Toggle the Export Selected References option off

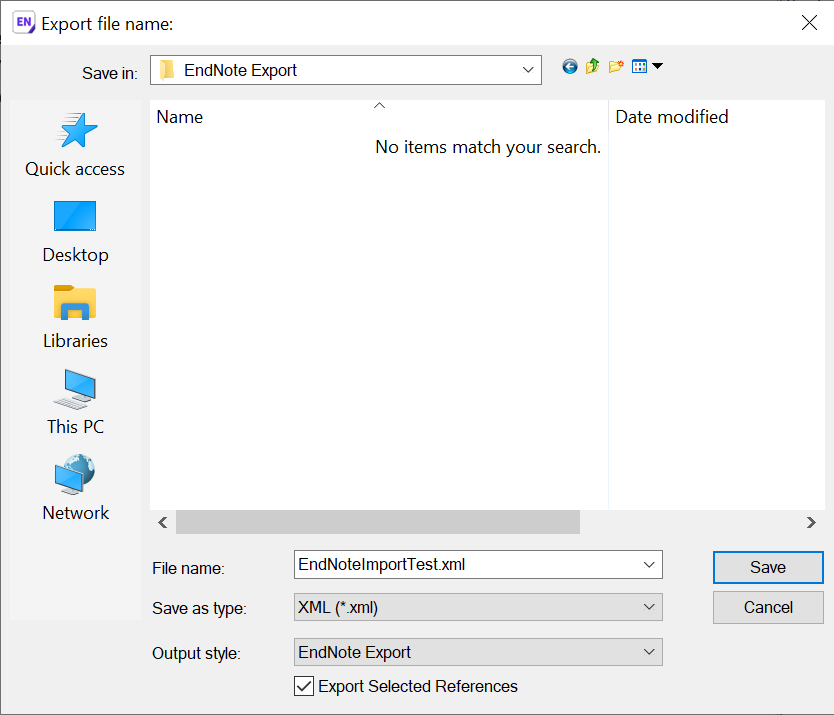303,686
